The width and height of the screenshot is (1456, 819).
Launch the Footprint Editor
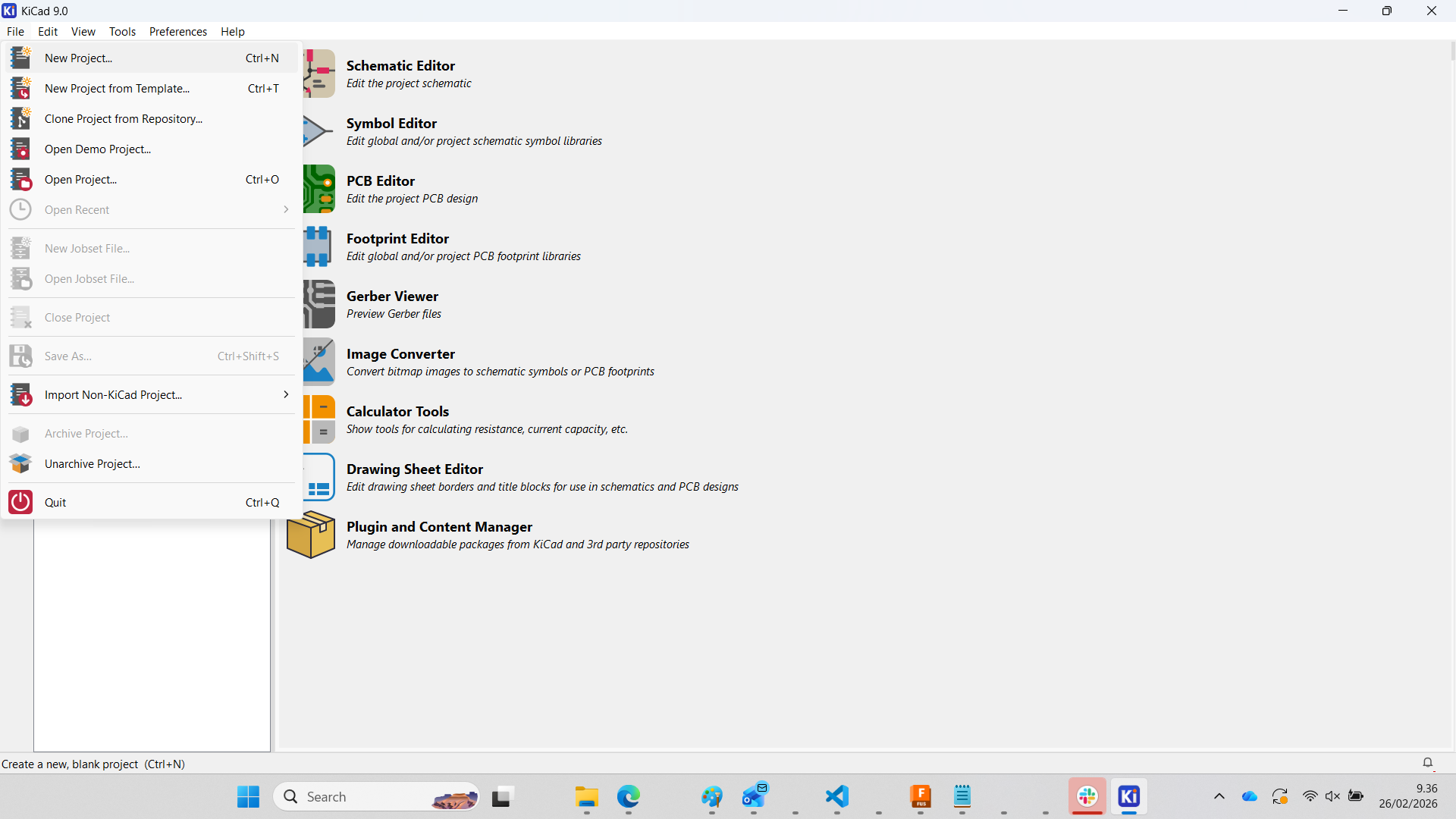click(x=397, y=246)
